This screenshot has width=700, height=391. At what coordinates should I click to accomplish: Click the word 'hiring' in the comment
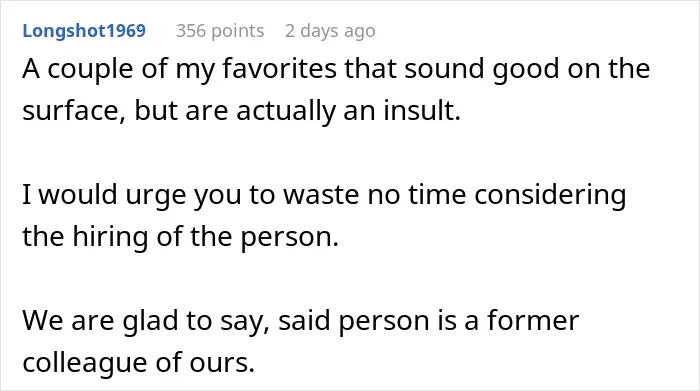coord(110,237)
